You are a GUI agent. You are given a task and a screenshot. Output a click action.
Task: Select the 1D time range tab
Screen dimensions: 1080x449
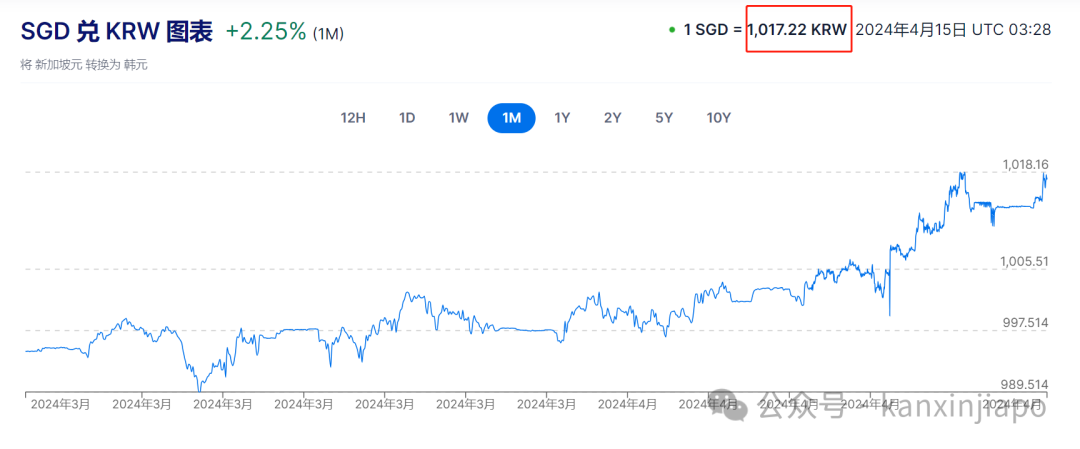(x=407, y=118)
